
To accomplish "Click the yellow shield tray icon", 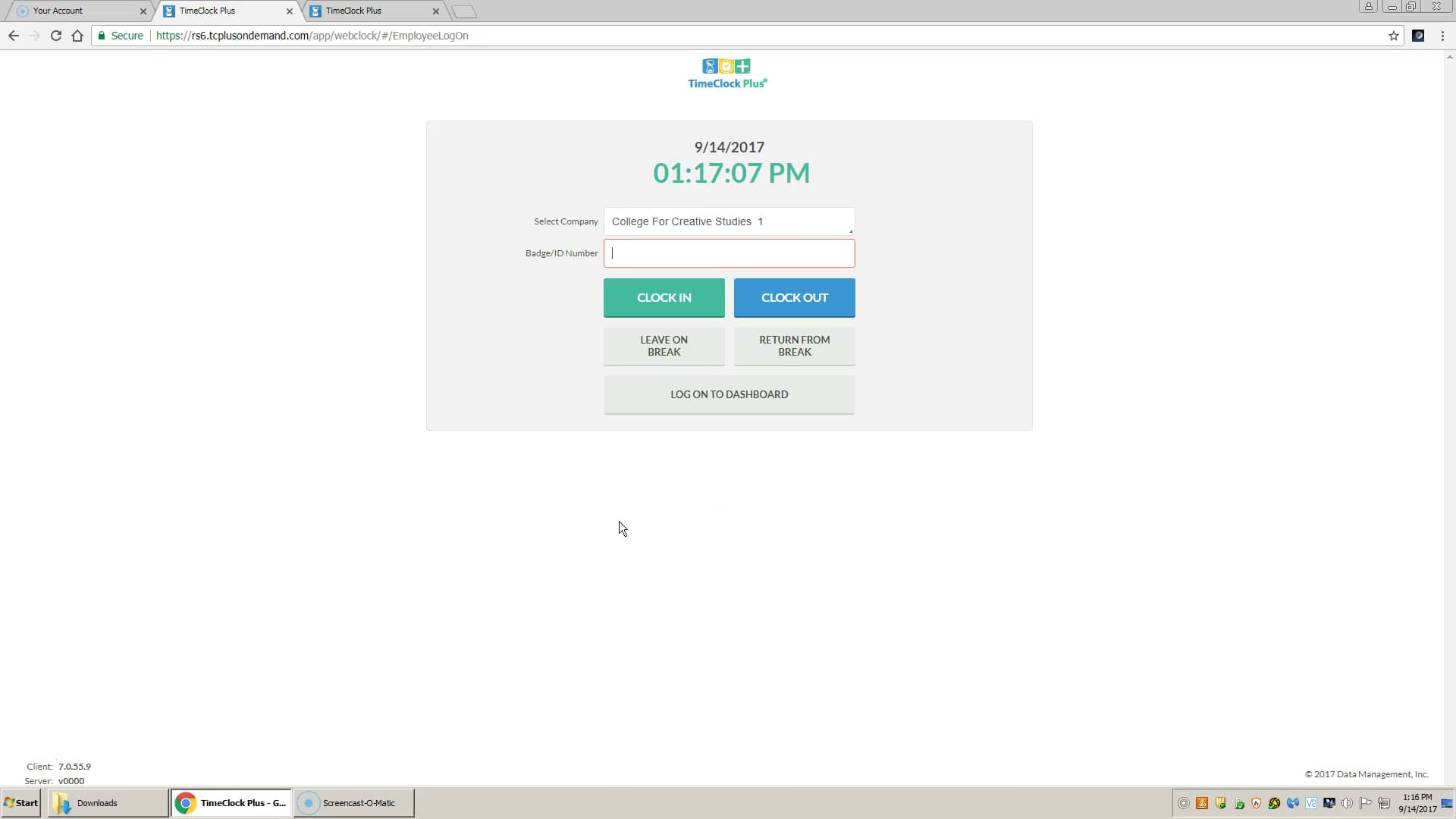I will tap(1220, 803).
